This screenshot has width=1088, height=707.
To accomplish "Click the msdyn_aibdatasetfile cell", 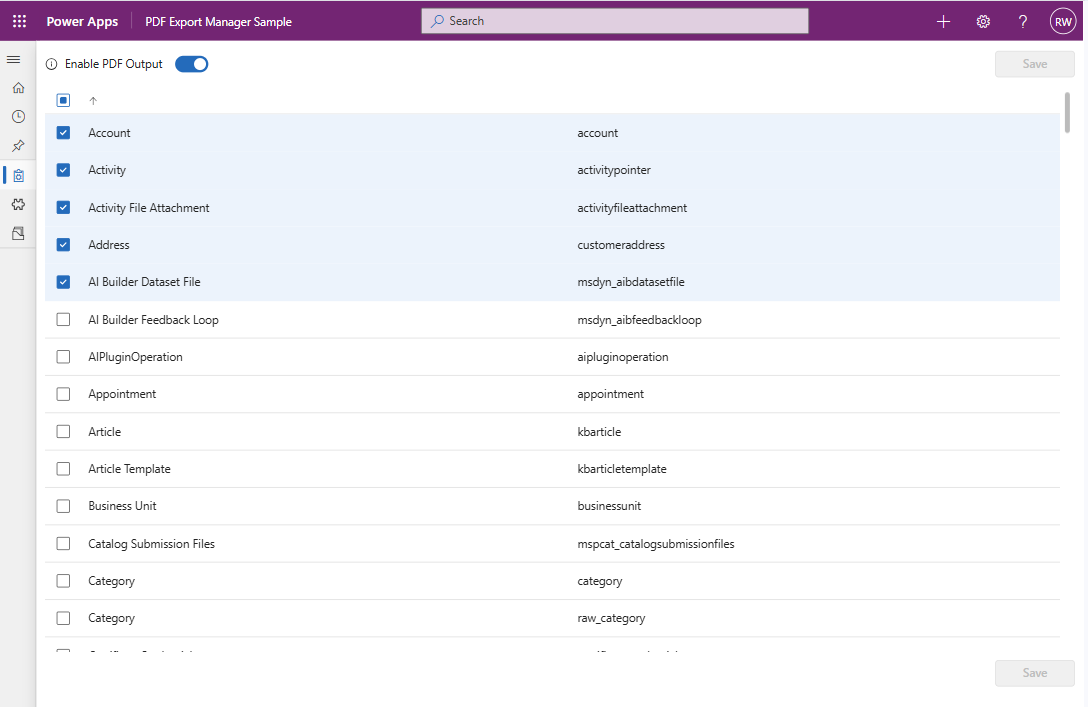I will [x=631, y=282].
